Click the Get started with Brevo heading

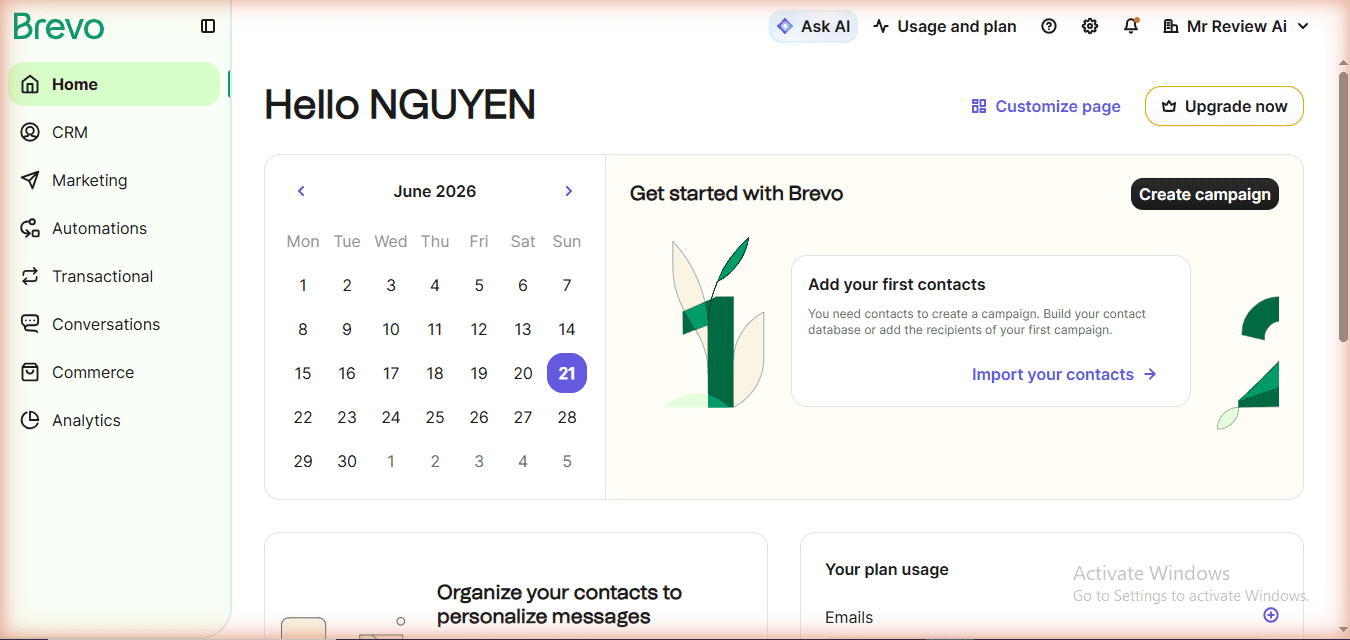click(x=736, y=193)
